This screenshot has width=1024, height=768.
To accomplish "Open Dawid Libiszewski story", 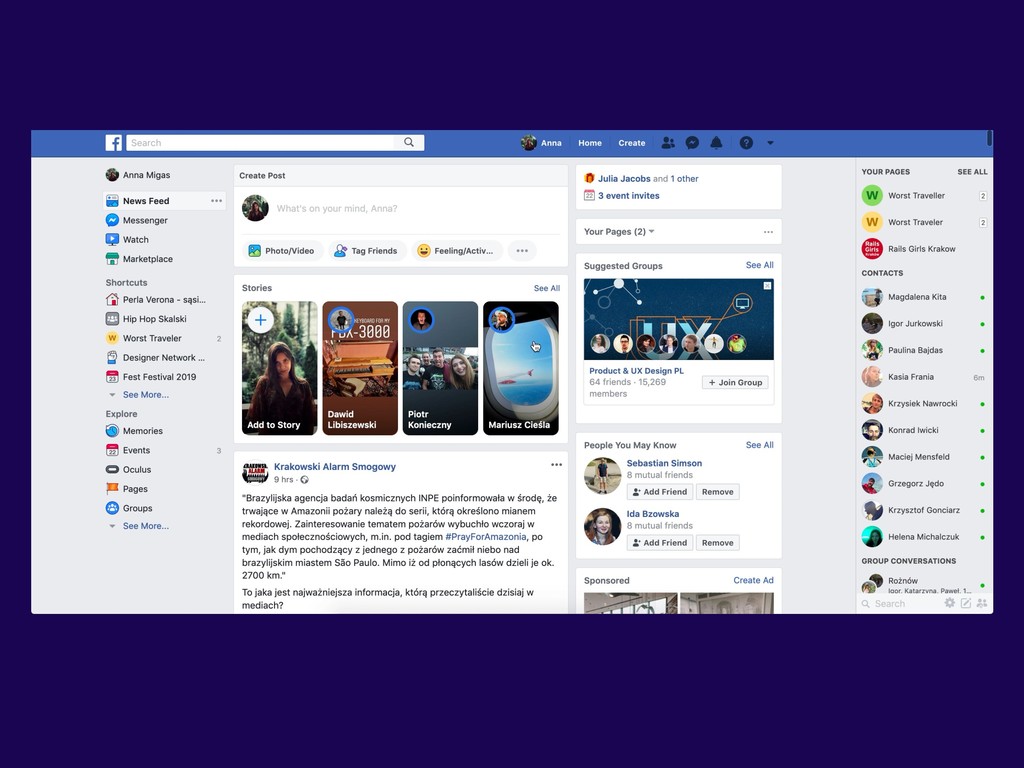I will click(360, 368).
